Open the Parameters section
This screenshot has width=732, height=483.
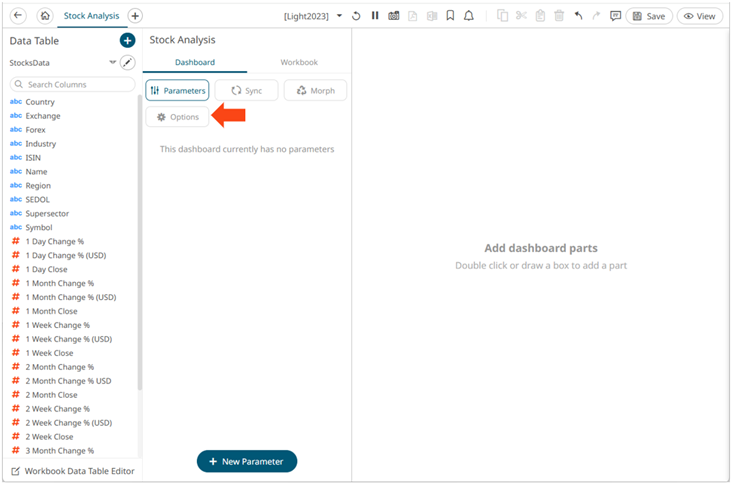tap(177, 91)
